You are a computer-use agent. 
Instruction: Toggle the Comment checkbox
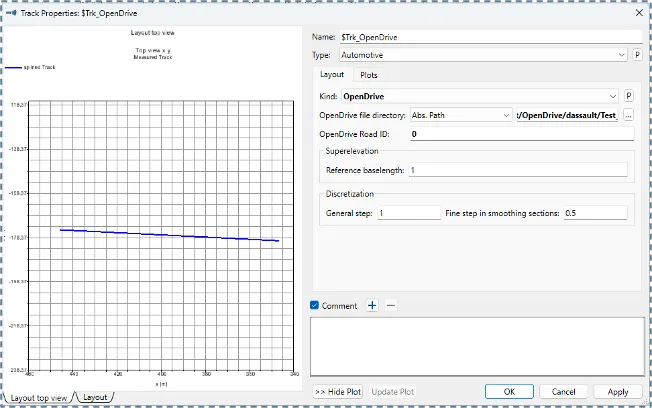pos(316,305)
